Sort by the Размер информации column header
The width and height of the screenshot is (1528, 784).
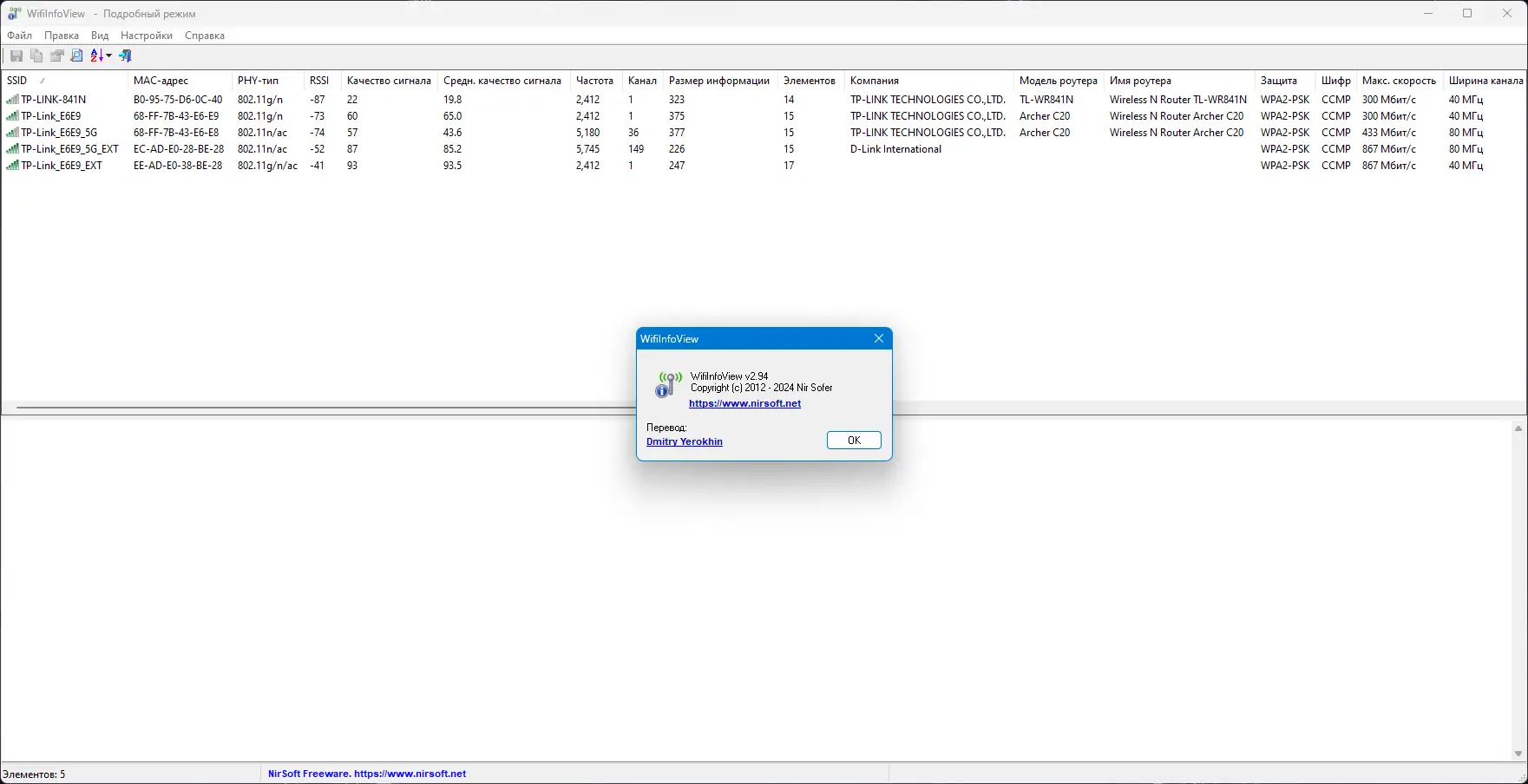[720, 81]
